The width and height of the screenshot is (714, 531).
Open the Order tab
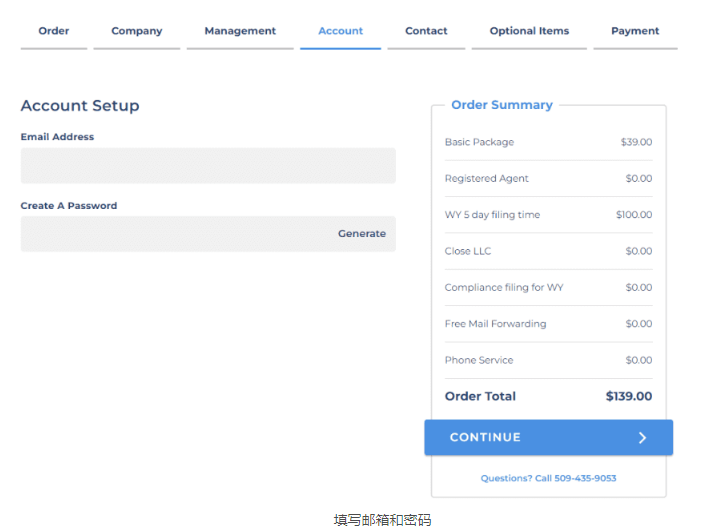point(54,31)
